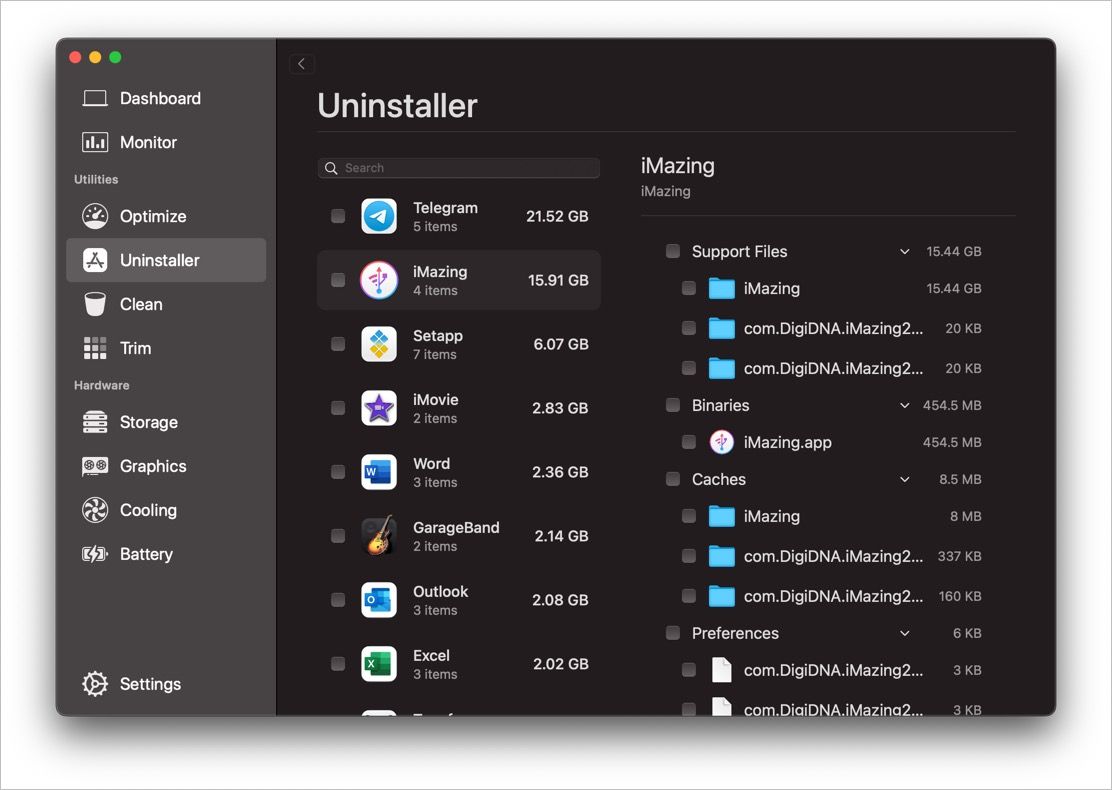Click the back arrow button
The width and height of the screenshot is (1112, 790).
(302, 64)
